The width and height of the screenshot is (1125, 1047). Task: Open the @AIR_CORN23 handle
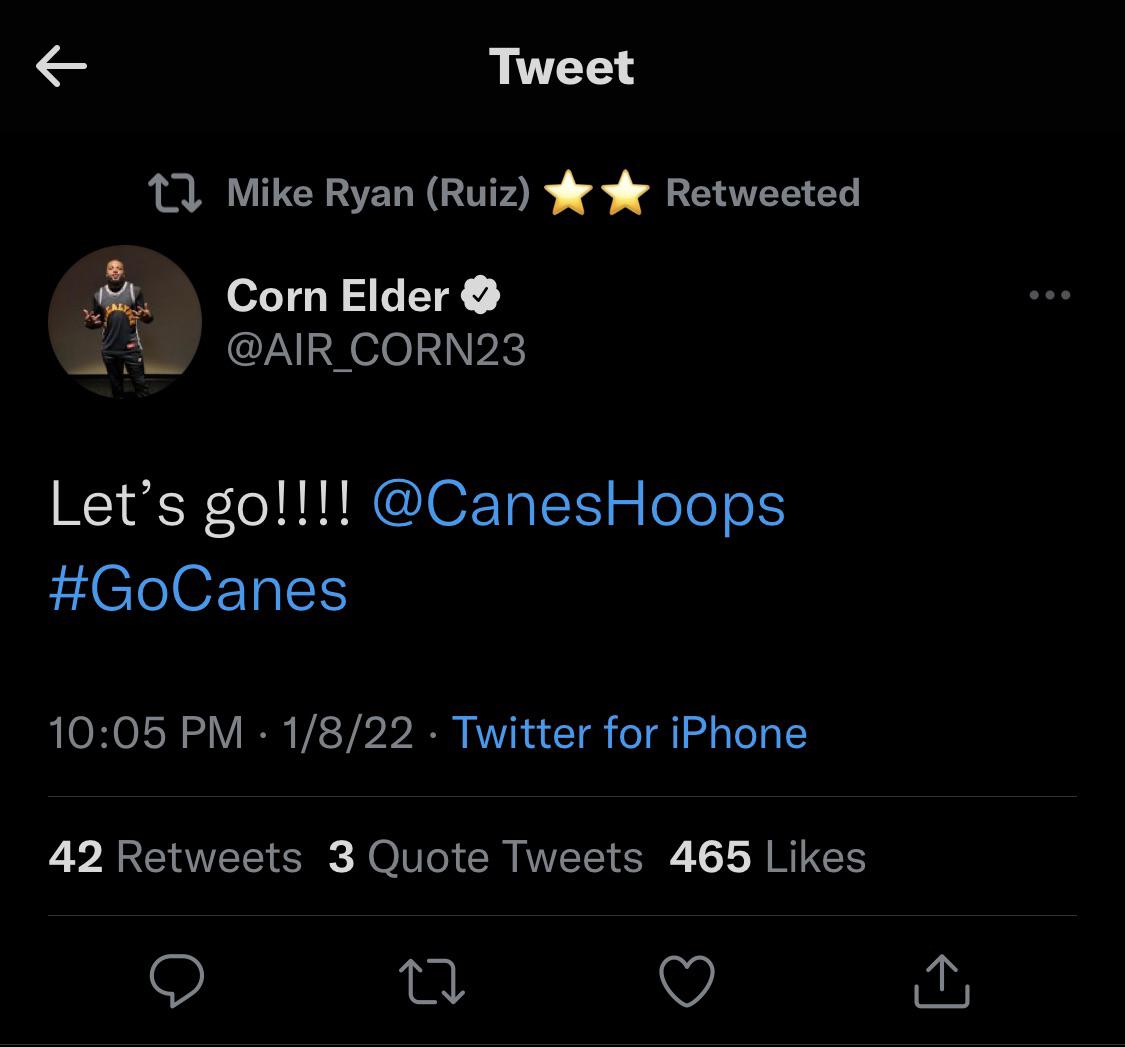pyautogui.click(x=376, y=350)
